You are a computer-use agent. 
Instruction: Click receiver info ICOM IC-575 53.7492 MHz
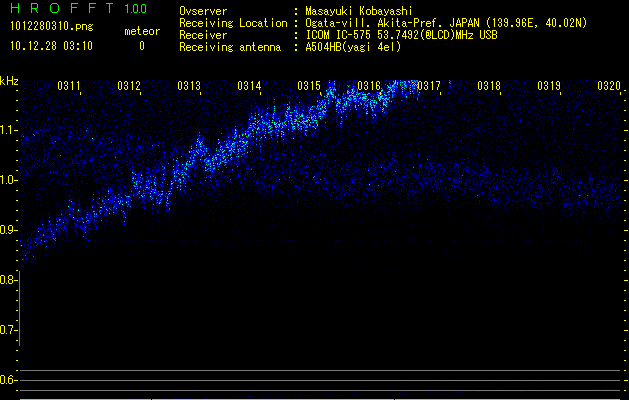pos(401,35)
